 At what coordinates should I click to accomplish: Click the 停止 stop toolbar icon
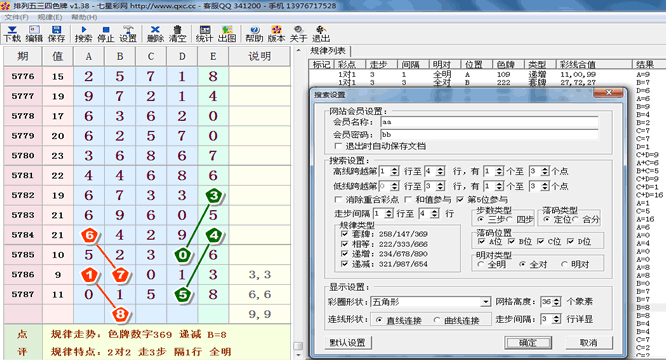coord(106,34)
